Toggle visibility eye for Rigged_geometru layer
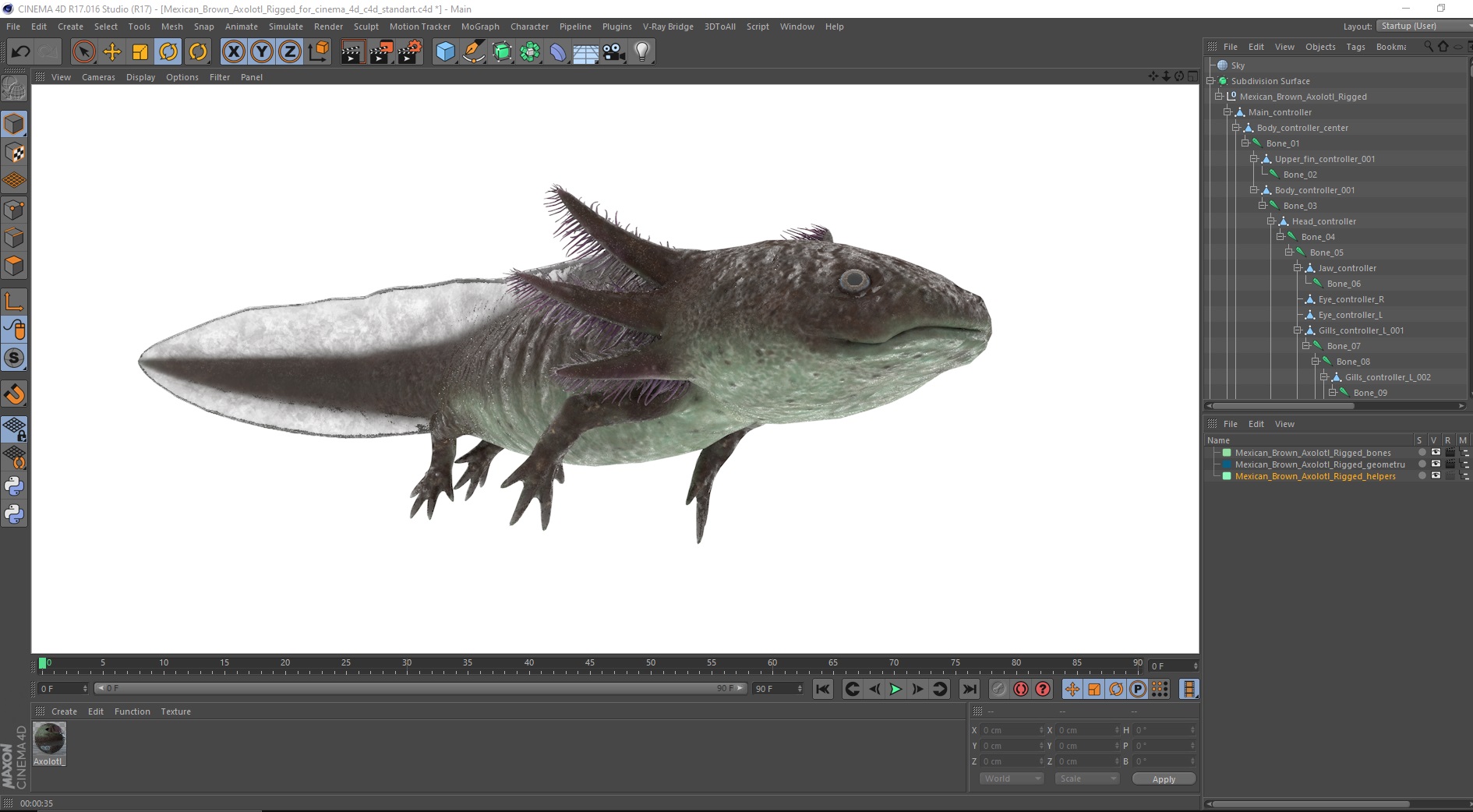The width and height of the screenshot is (1473, 812). point(1436,464)
